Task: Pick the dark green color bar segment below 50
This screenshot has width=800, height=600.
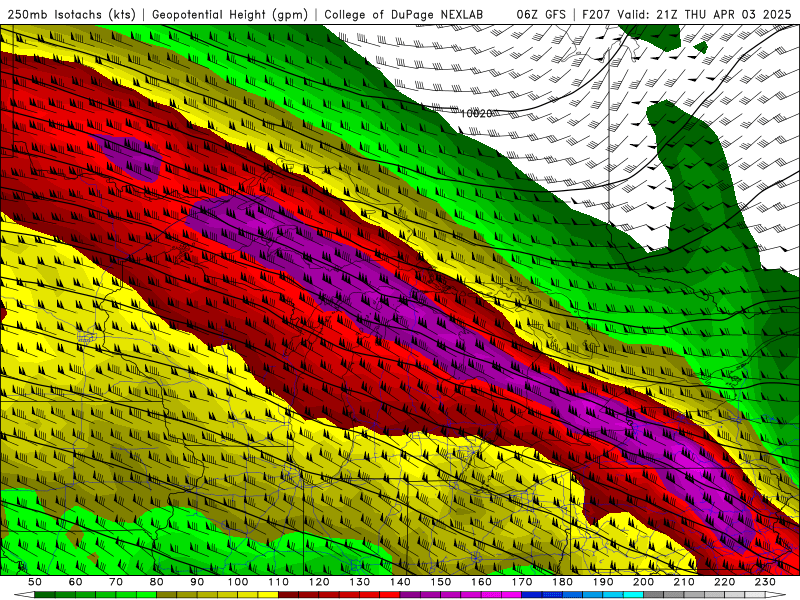Action: [x=45, y=595]
